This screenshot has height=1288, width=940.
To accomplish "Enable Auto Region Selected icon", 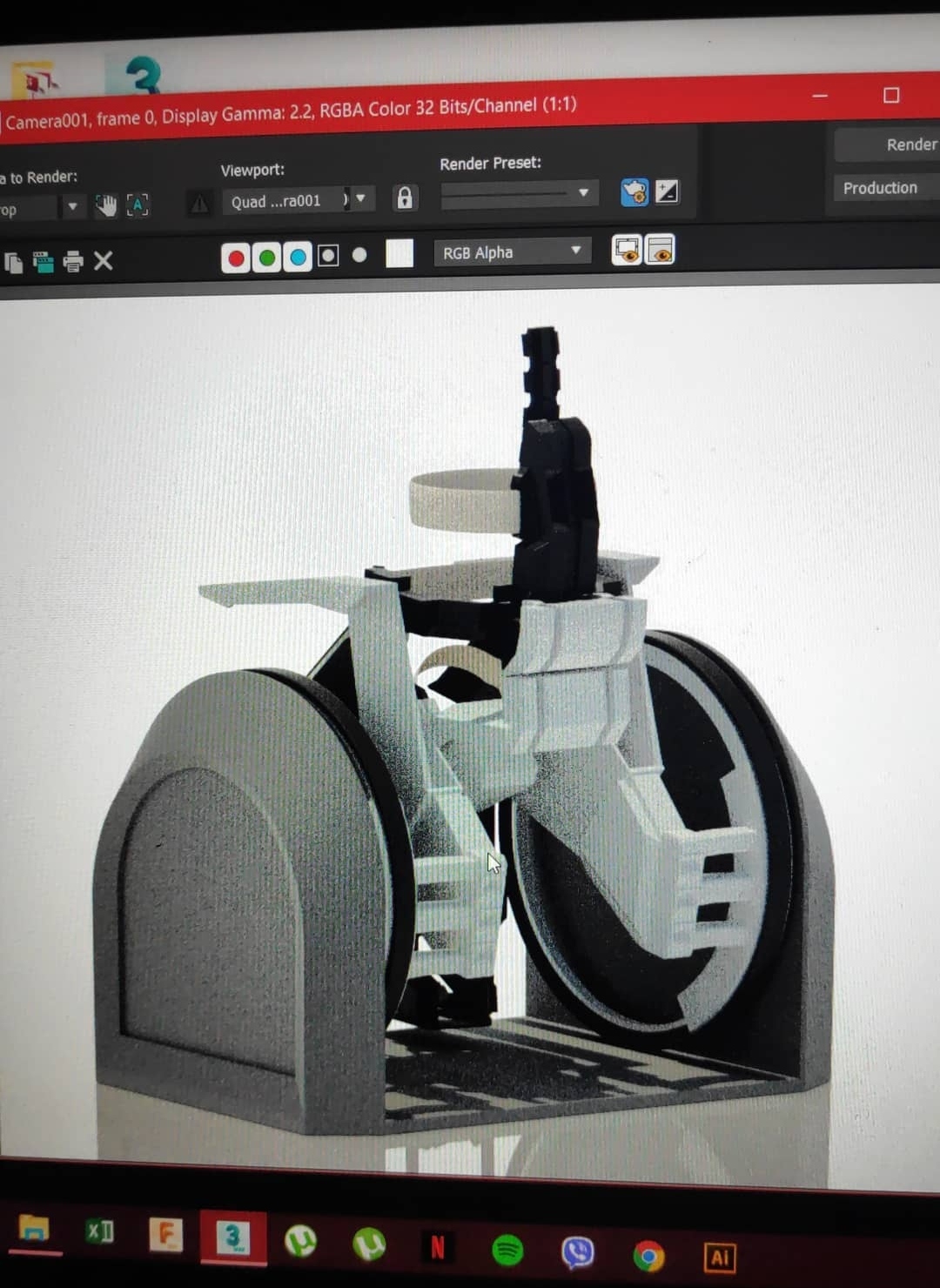I will click(x=138, y=205).
